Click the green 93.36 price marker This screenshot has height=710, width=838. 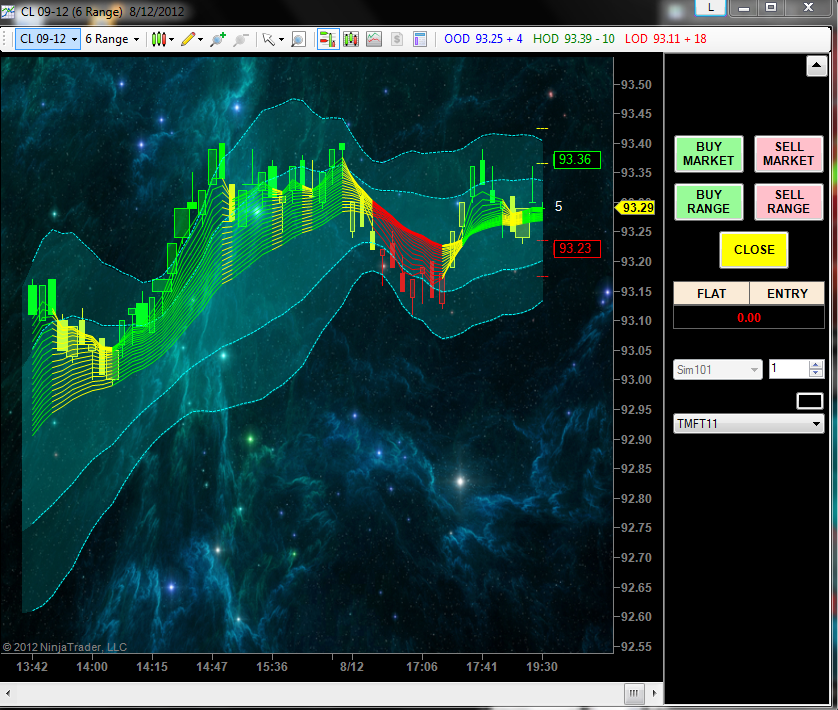[x=577, y=159]
